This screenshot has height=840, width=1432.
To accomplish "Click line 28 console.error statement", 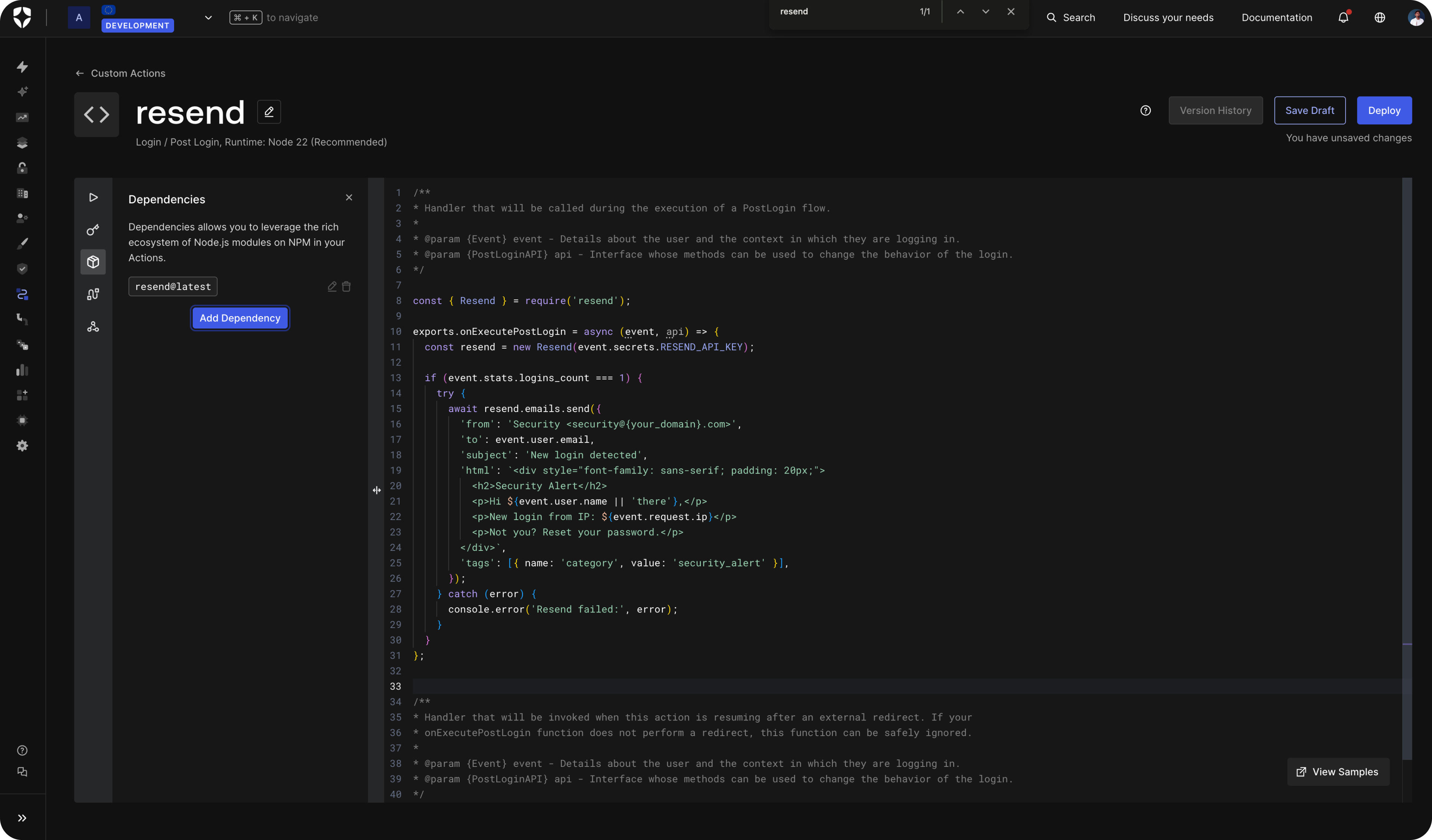I will click(563, 609).
